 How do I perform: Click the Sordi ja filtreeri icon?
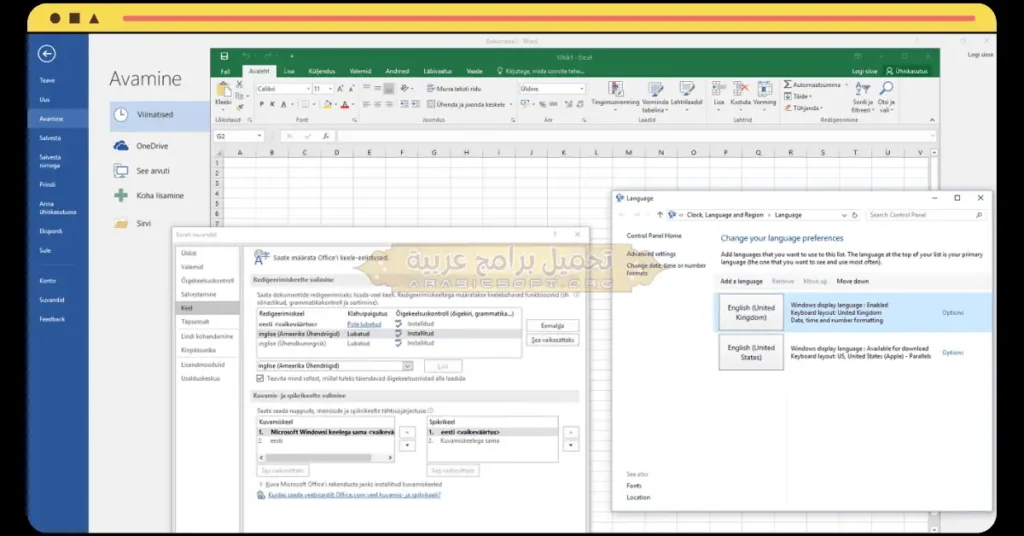[x=862, y=89]
